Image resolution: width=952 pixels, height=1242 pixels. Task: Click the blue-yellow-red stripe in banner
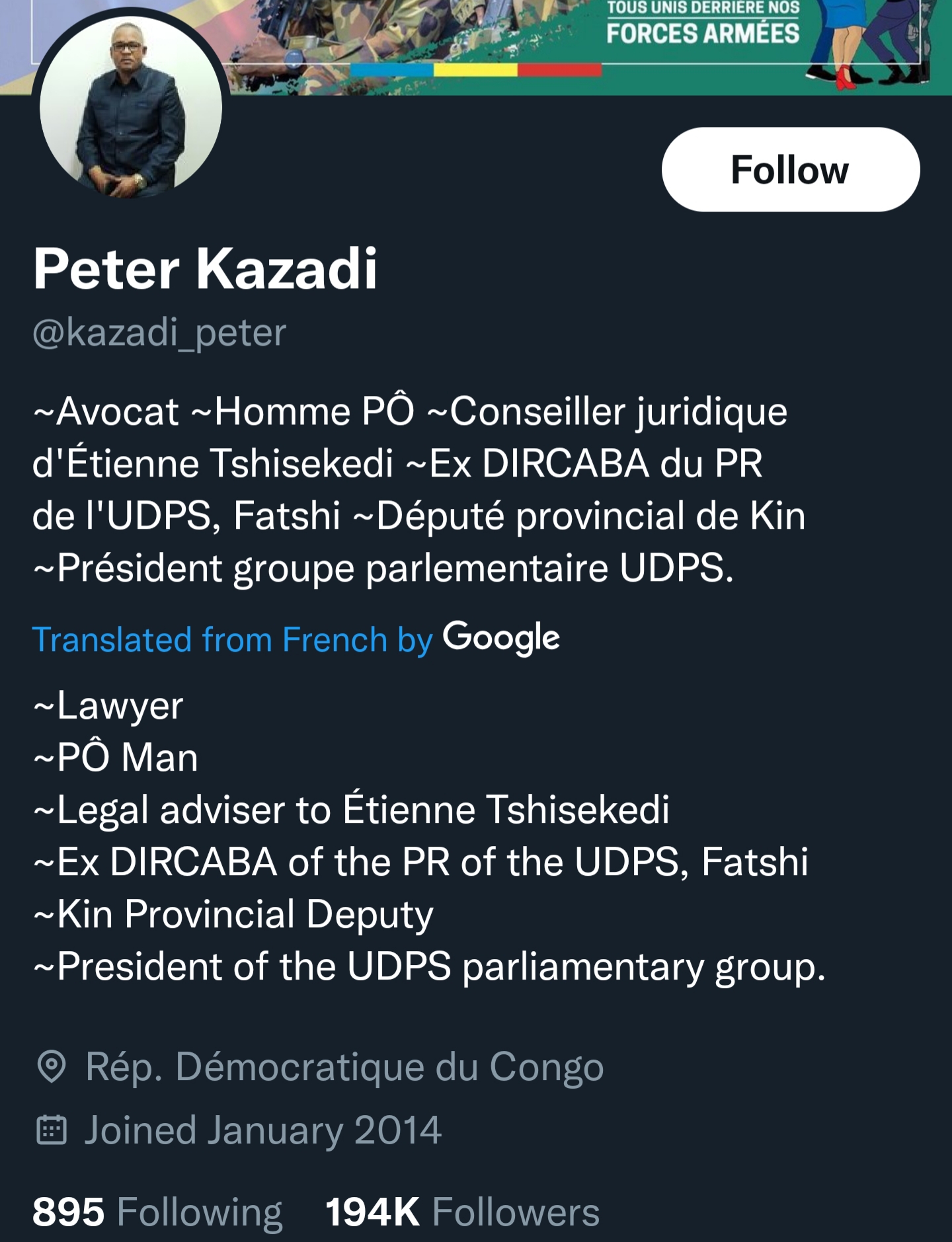[x=475, y=70]
